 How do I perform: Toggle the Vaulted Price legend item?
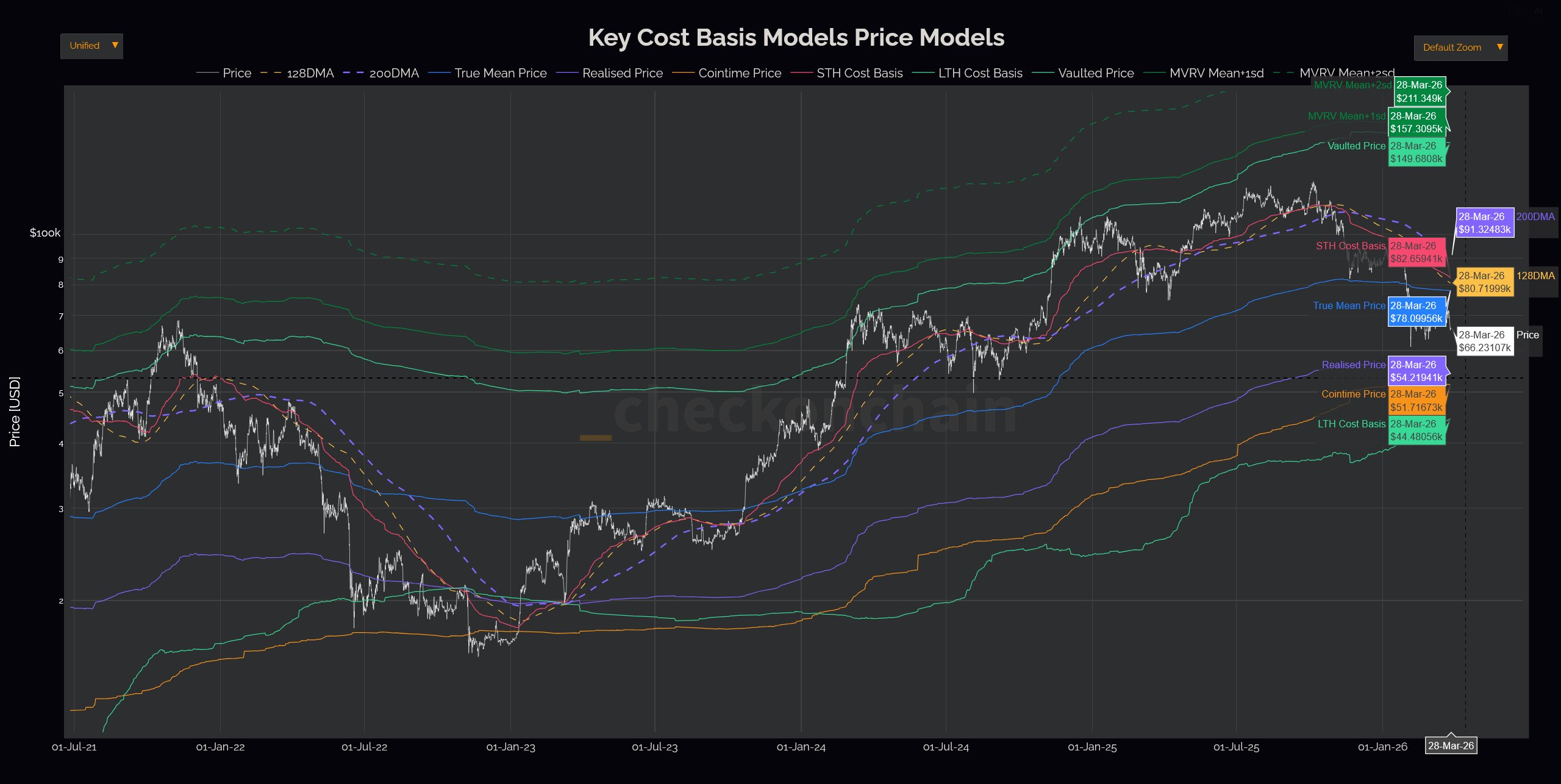1096,73
